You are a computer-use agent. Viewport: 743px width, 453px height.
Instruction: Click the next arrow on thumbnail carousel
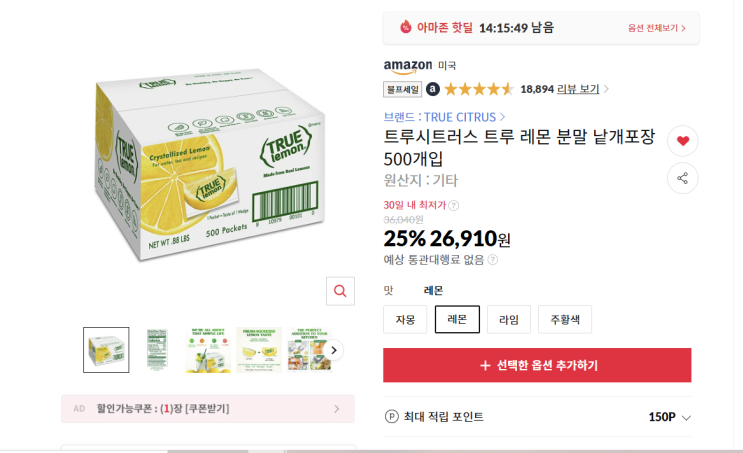tap(334, 350)
